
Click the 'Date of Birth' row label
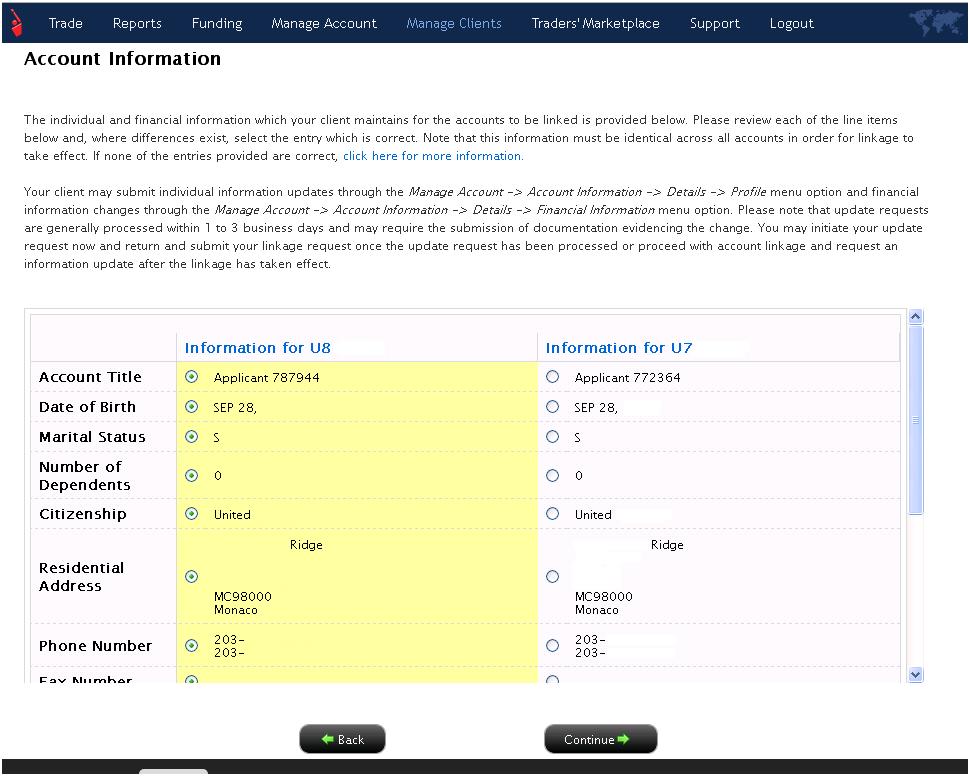(87, 407)
